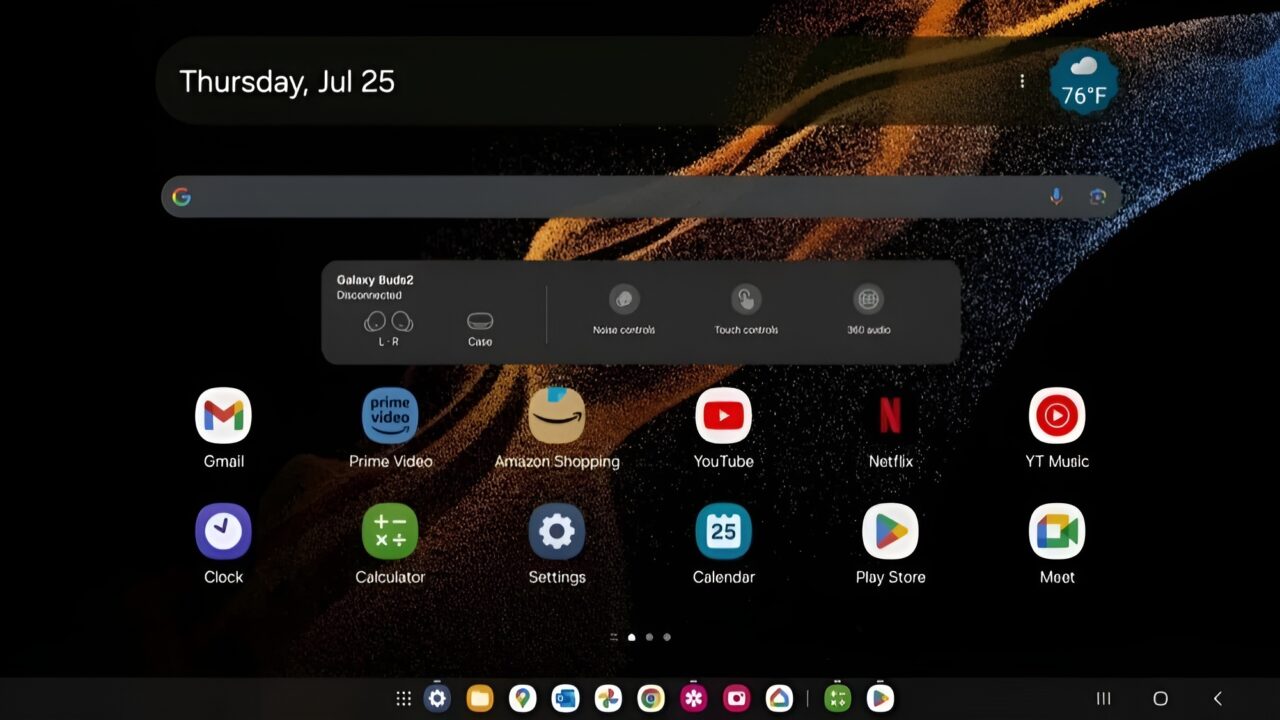Open Touch controls in Buds widget

[746, 310]
